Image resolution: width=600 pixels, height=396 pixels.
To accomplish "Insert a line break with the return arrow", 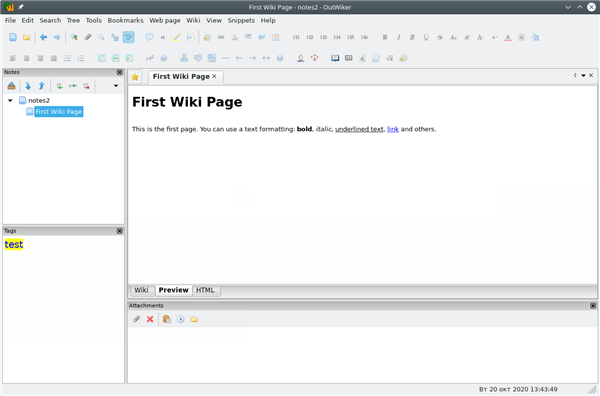I will coord(262,37).
